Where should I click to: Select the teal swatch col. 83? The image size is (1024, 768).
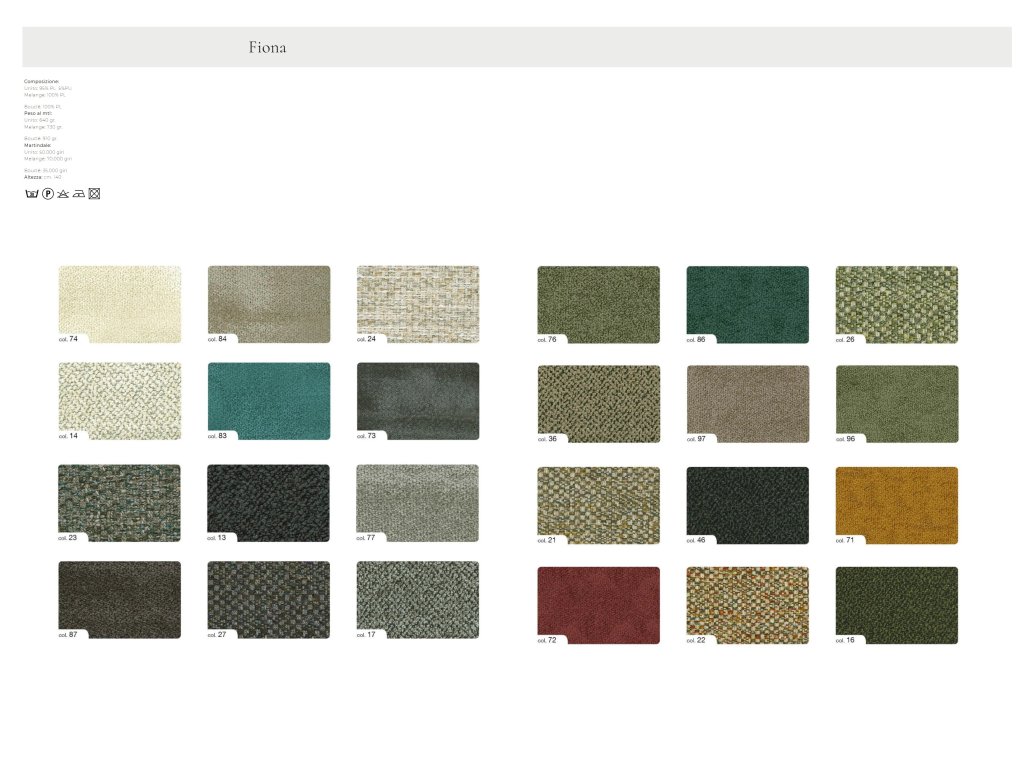point(268,400)
